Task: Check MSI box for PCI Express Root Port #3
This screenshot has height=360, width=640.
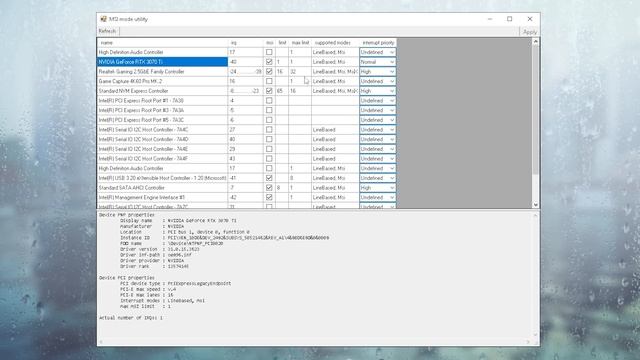Action: (269, 110)
